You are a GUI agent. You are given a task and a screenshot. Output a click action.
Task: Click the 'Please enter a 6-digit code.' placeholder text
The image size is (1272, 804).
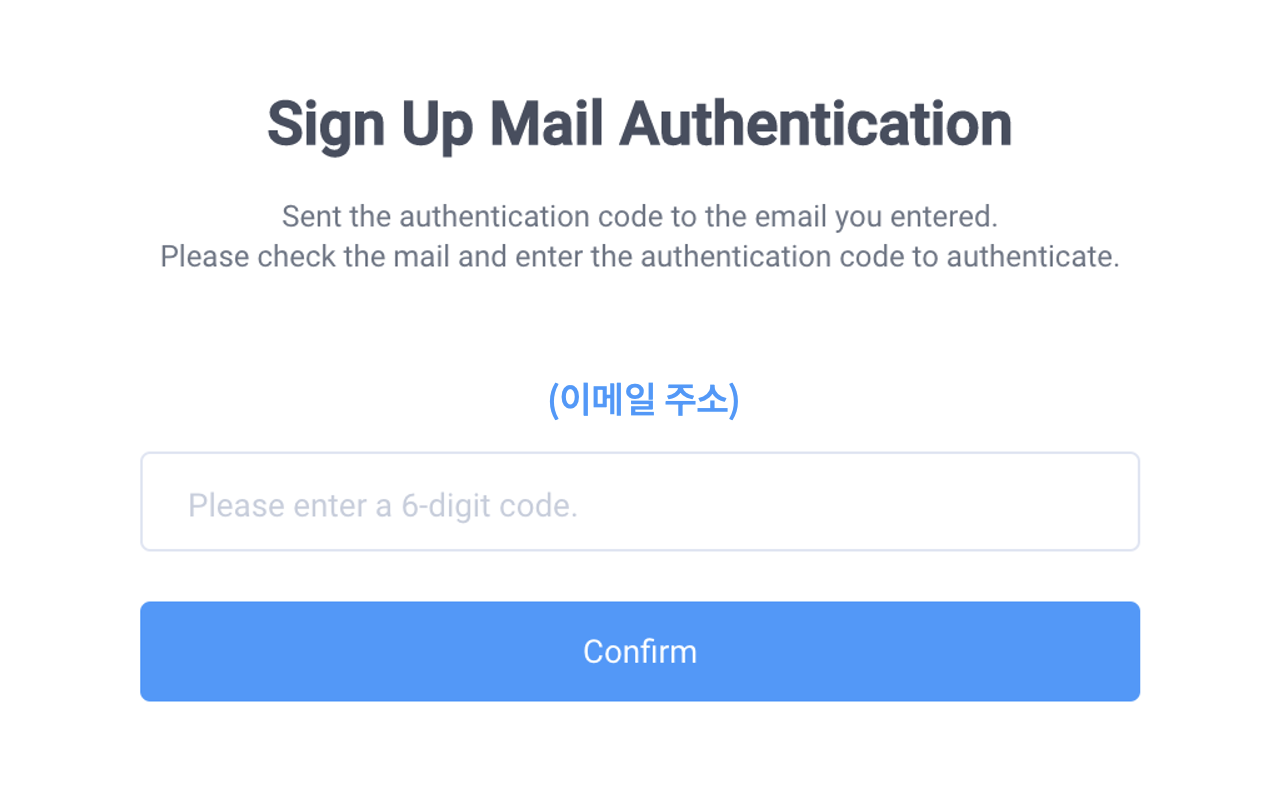(x=383, y=506)
